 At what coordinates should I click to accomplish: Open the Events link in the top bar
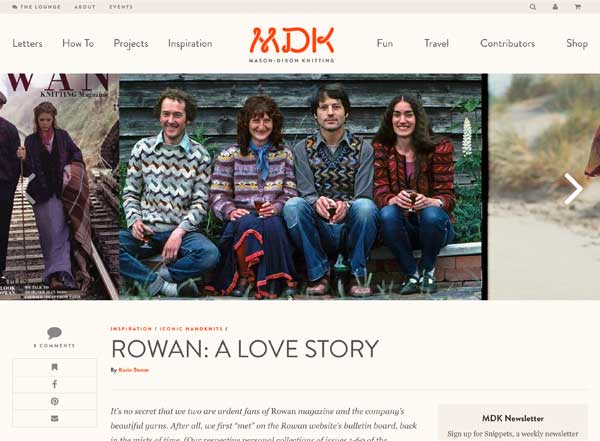[121, 7]
